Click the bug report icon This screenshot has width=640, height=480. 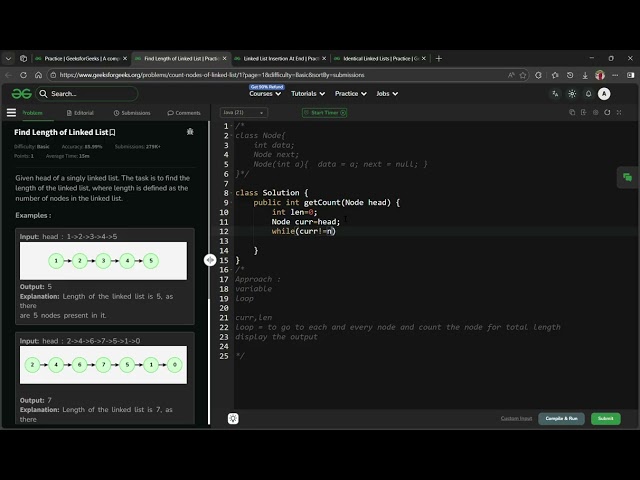click(190, 132)
